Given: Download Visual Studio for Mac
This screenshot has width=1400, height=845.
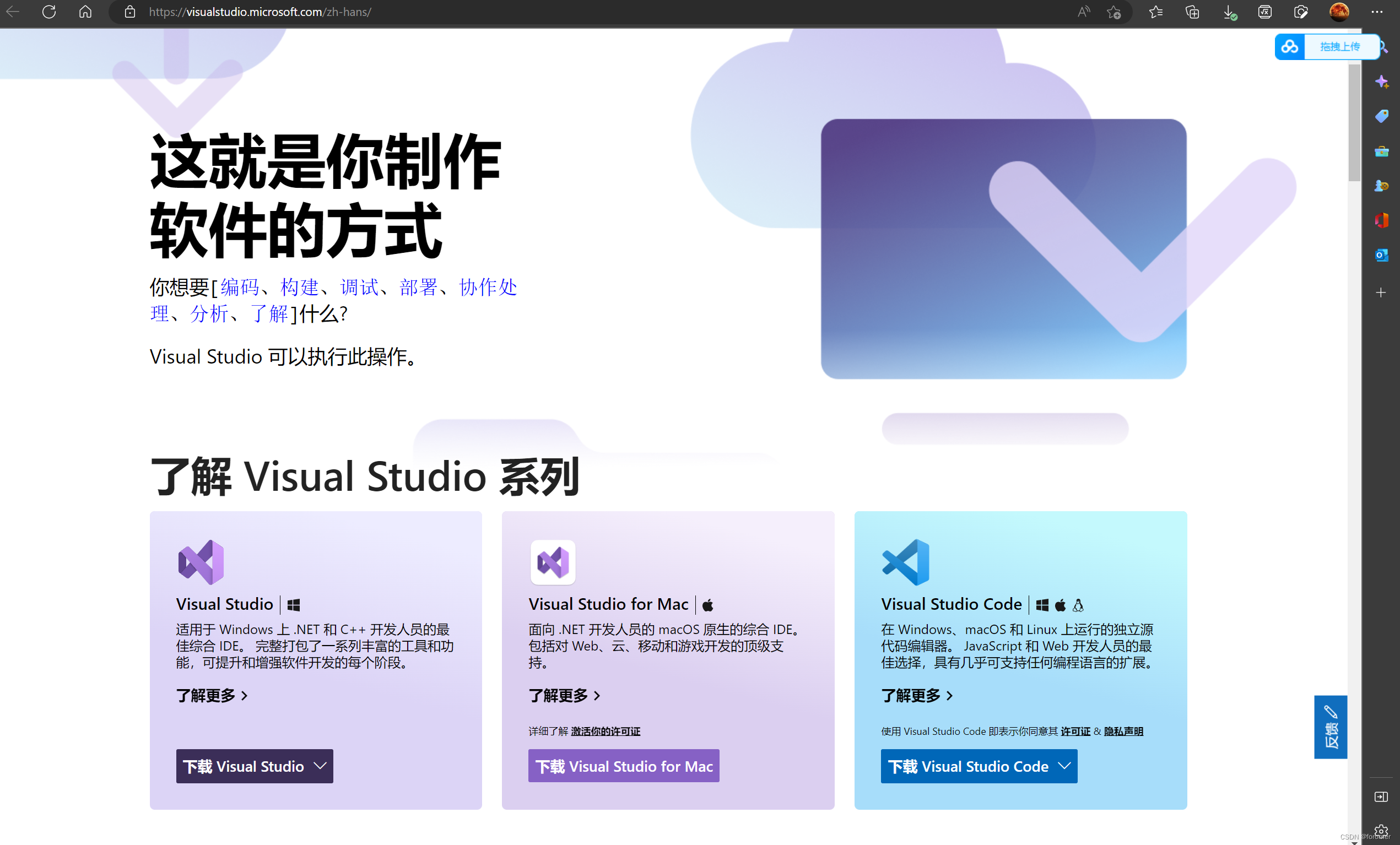Looking at the screenshot, I should pyautogui.click(x=623, y=766).
